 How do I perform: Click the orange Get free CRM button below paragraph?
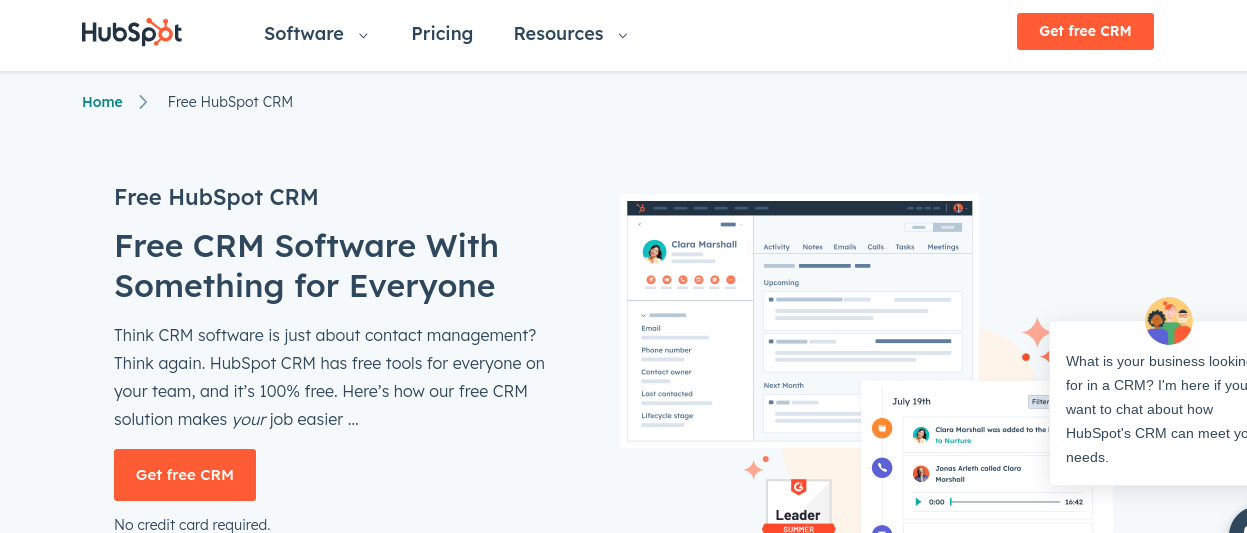pyautogui.click(x=185, y=475)
